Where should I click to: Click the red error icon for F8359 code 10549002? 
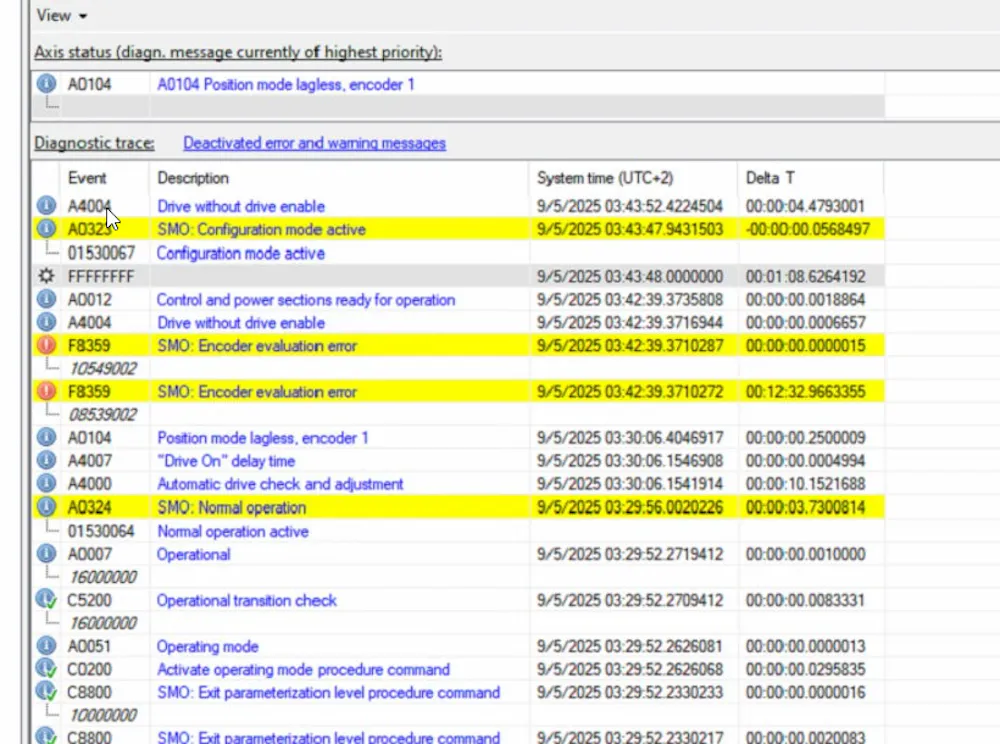coord(46,345)
